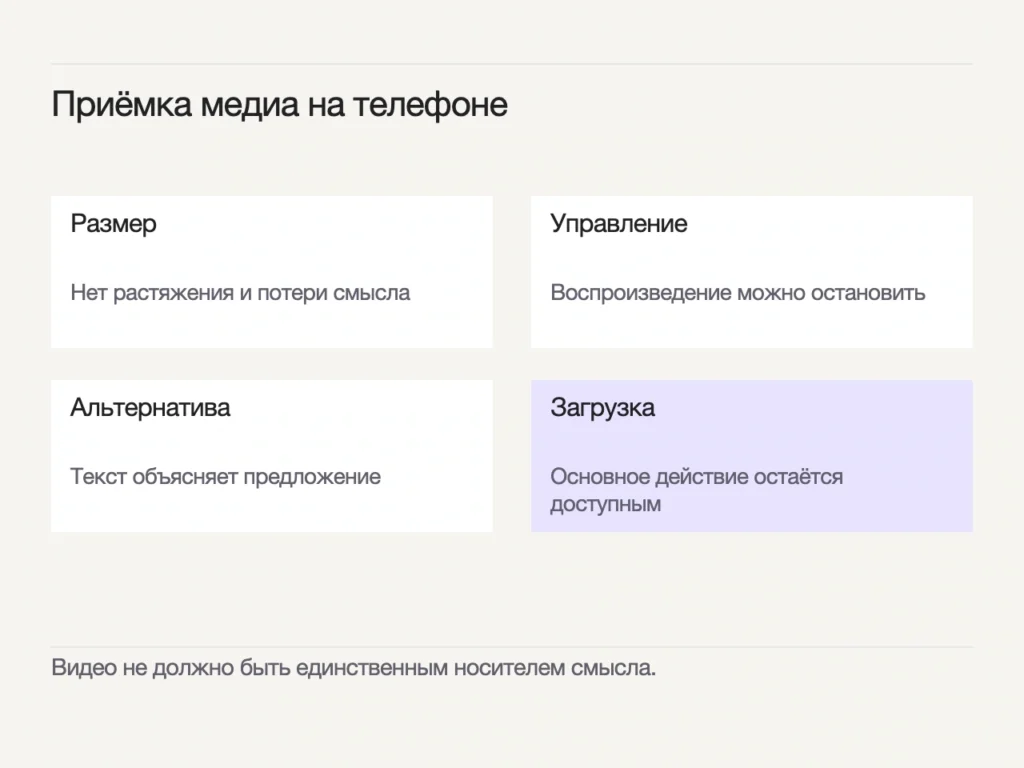Click text "Основное действие остаётся доступным"
The height and width of the screenshot is (768, 1024).
697,490
